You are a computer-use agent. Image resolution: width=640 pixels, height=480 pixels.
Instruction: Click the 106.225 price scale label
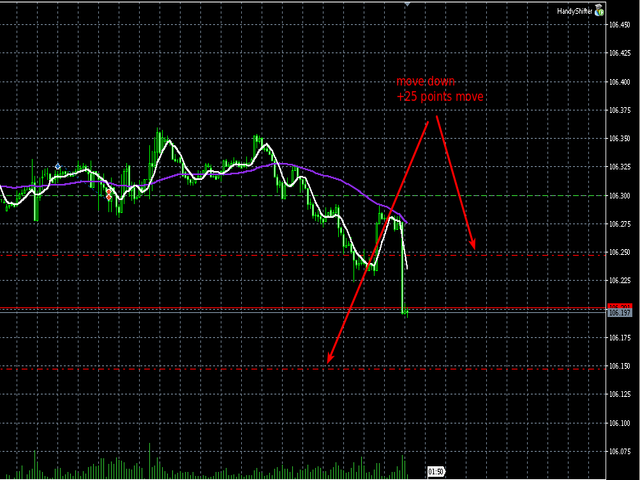[619, 280]
